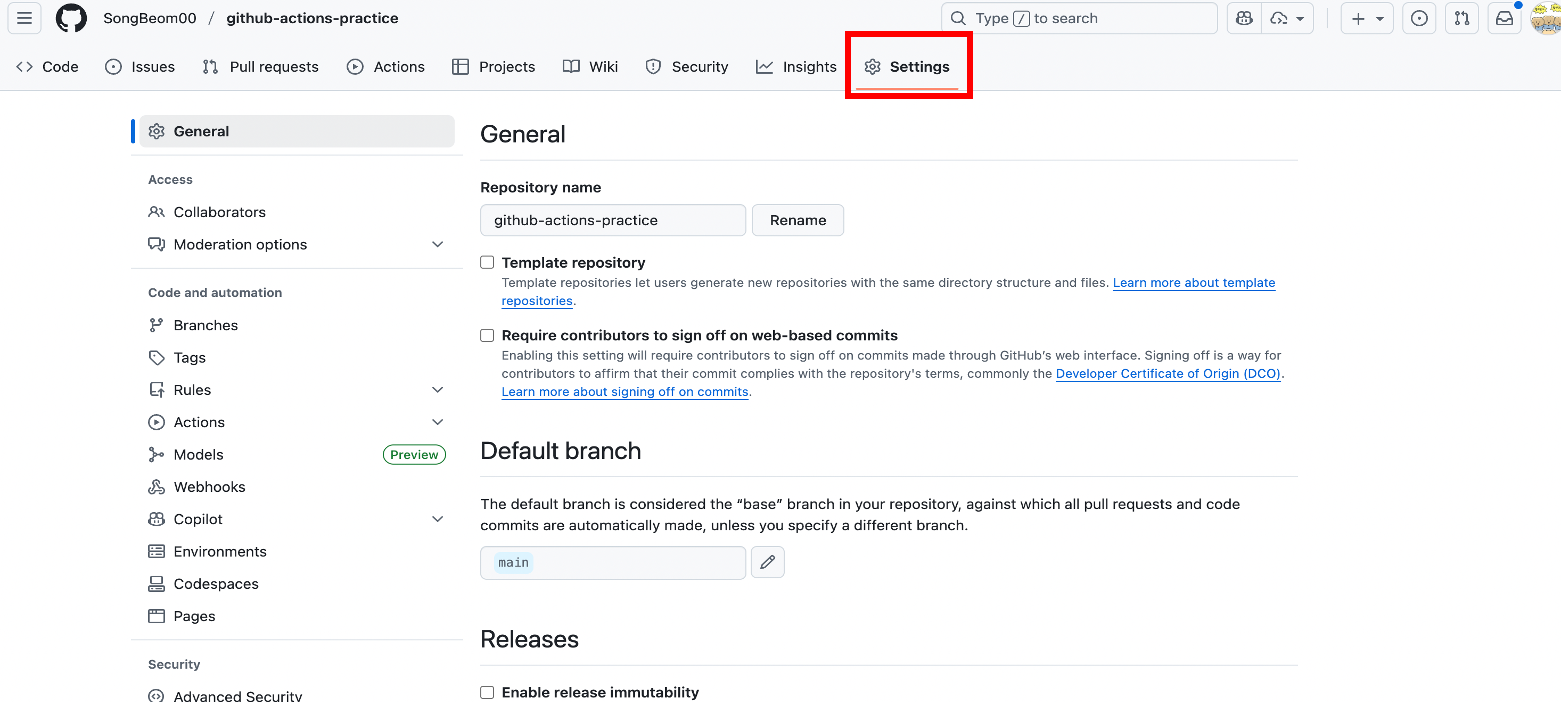Open the create new plus dropdown
Viewport: 1562px width, 702px height.
[1367, 18]
